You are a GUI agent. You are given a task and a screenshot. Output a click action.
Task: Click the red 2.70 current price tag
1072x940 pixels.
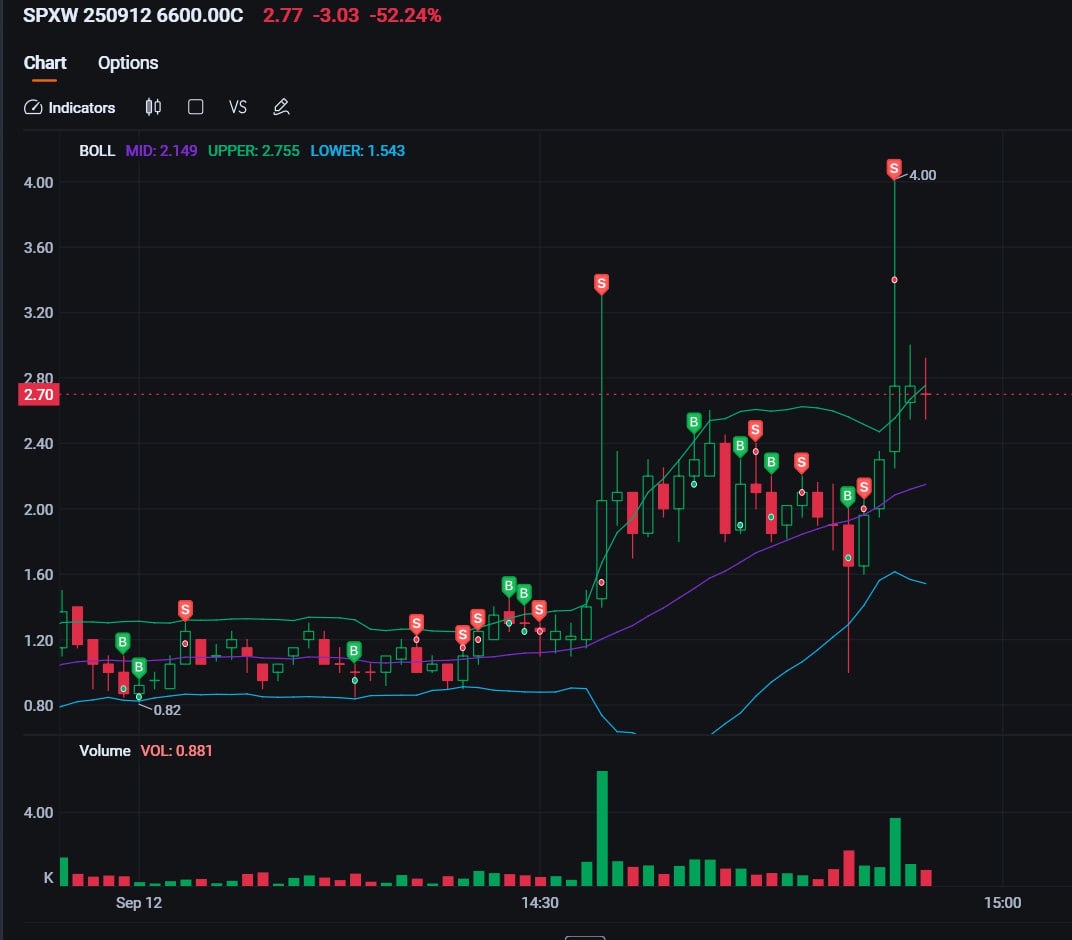[40, 395]
